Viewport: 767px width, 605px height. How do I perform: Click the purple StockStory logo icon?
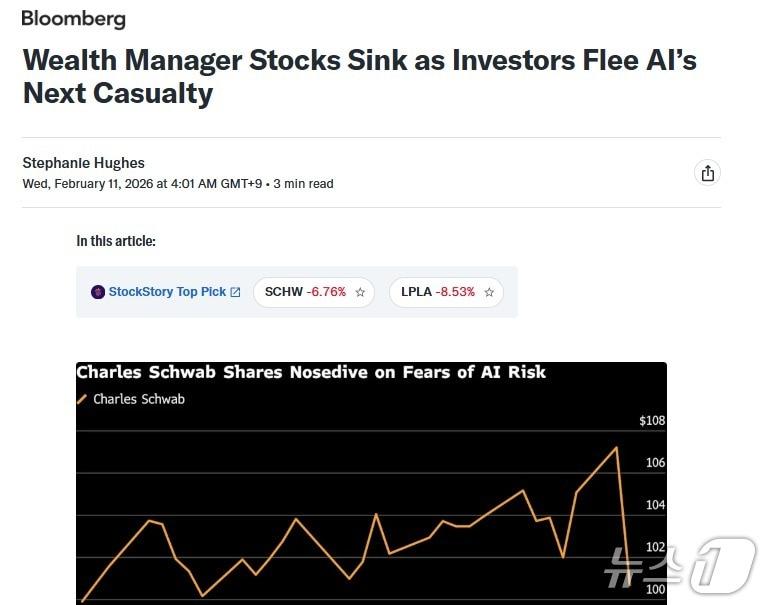click(98, 292)
